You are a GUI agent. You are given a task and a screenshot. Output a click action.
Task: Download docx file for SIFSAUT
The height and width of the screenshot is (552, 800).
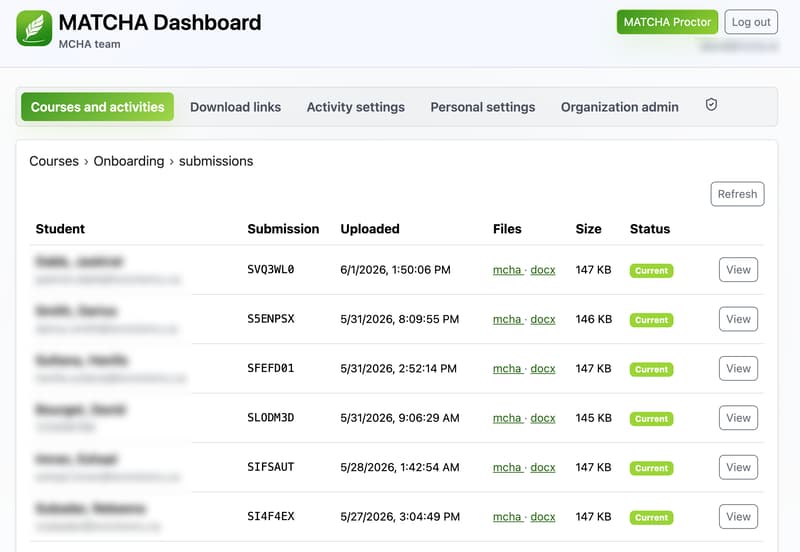pos(543,468)
